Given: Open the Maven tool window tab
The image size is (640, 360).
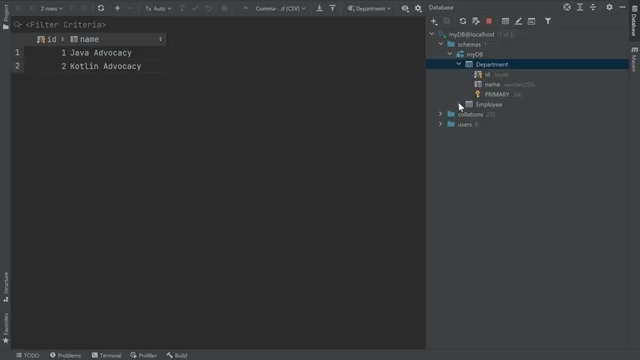Looking at the screenshot, I should tap(634, 60).
